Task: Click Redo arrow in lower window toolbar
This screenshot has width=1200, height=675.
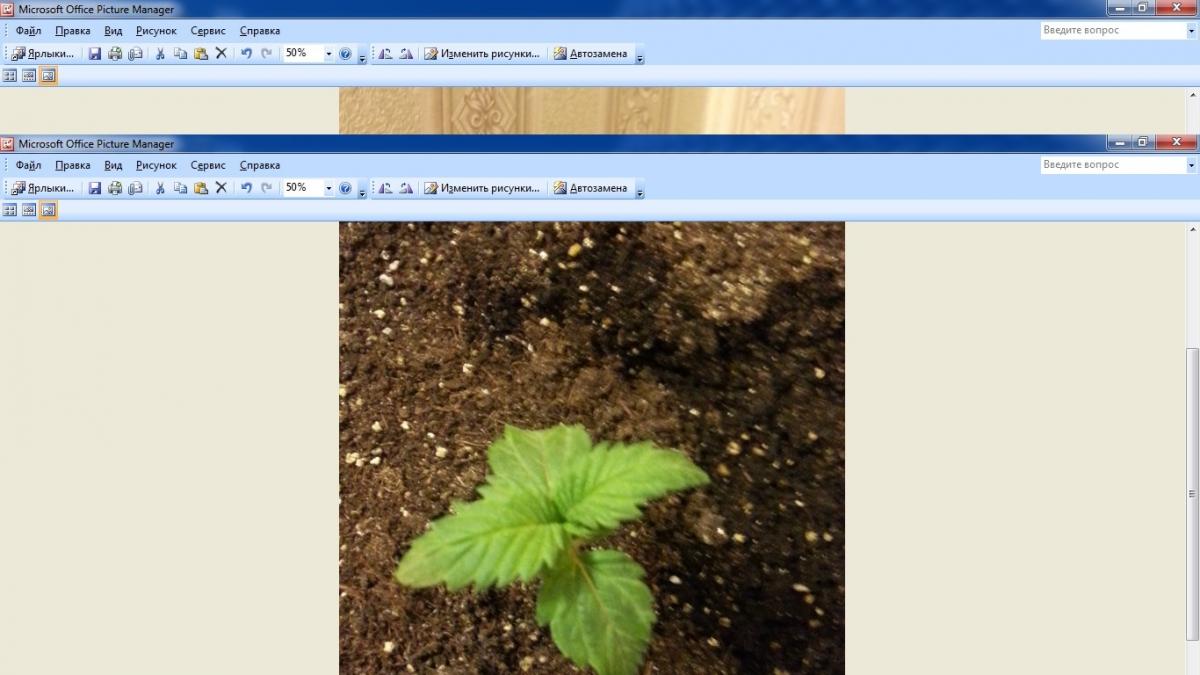Action: pyautogui.click(x=266, y=188)
